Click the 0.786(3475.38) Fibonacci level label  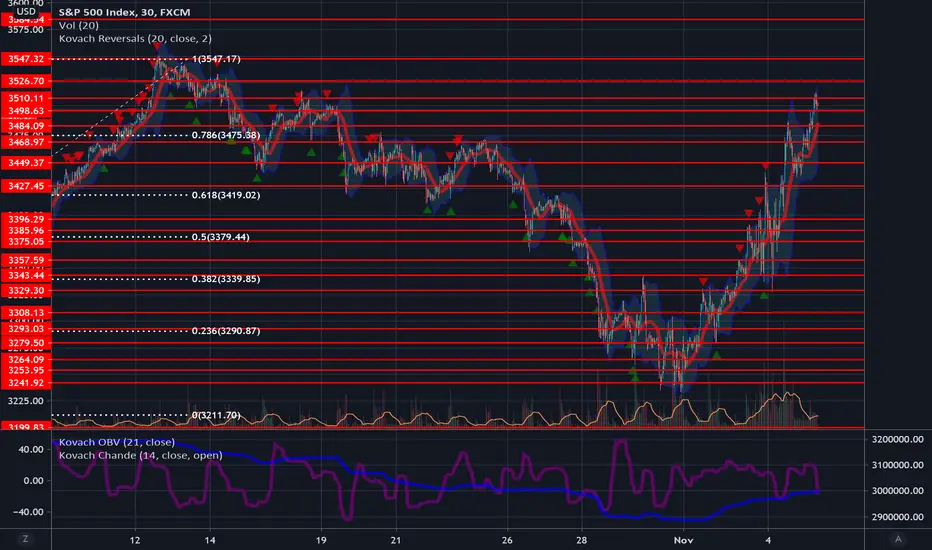226,135
